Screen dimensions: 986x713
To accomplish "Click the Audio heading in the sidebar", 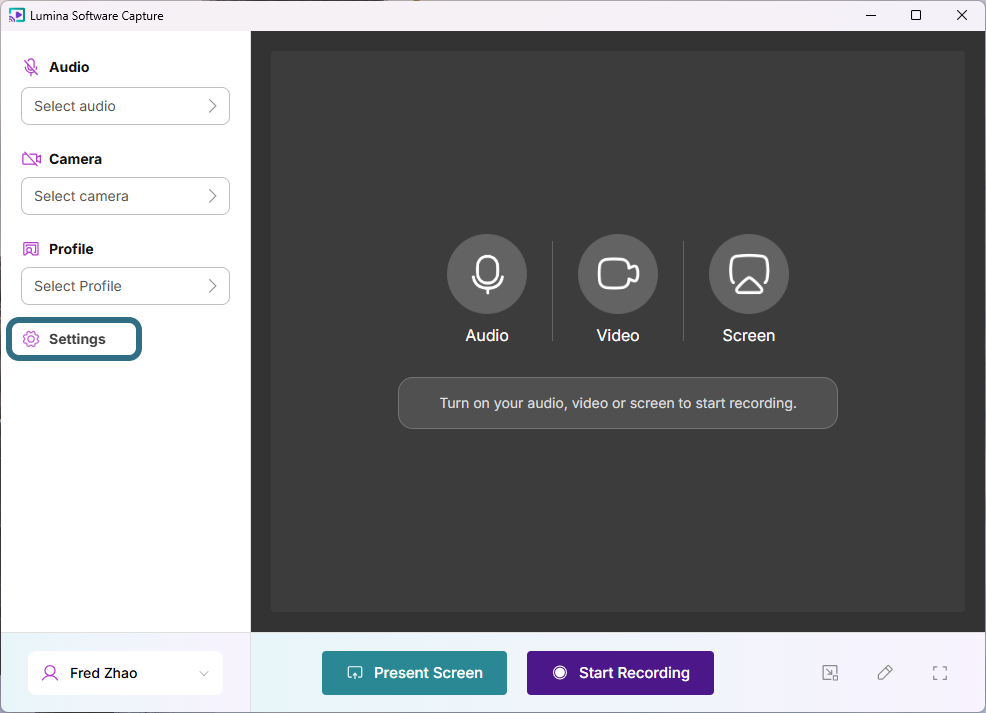I will [x=69, y=67].
